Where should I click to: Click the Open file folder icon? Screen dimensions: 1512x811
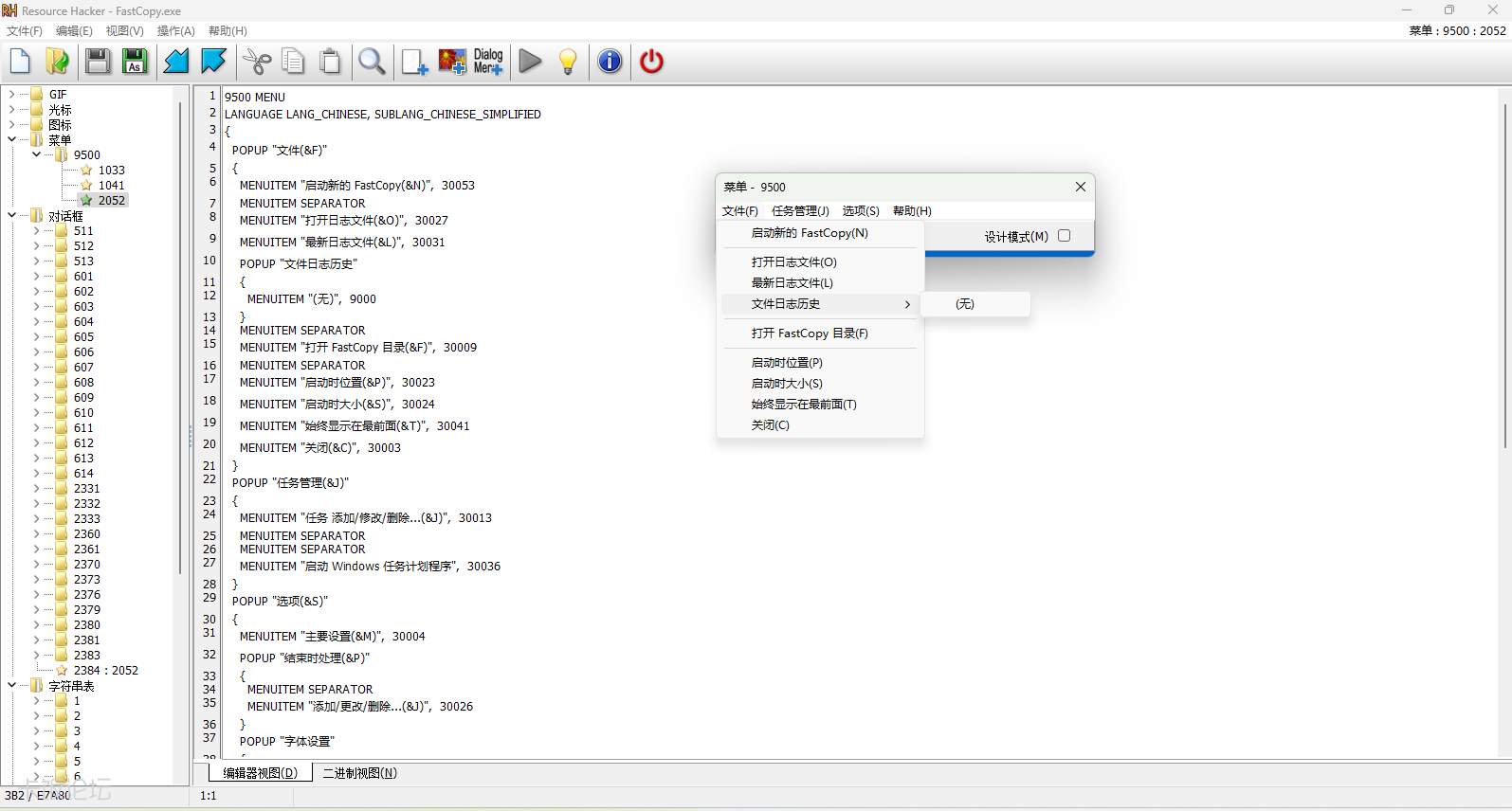coord(57,62)
